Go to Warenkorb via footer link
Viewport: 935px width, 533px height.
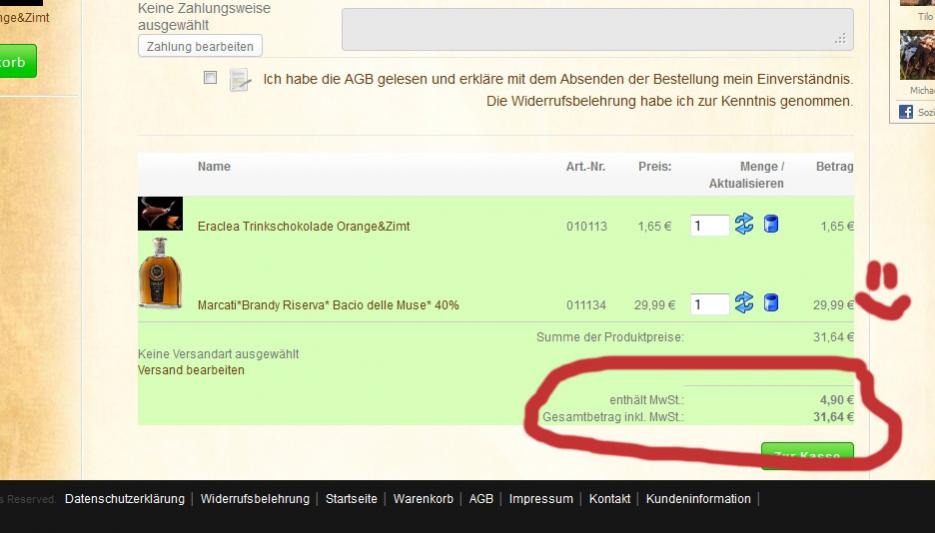pyautogui.click(x=423, y=499)
